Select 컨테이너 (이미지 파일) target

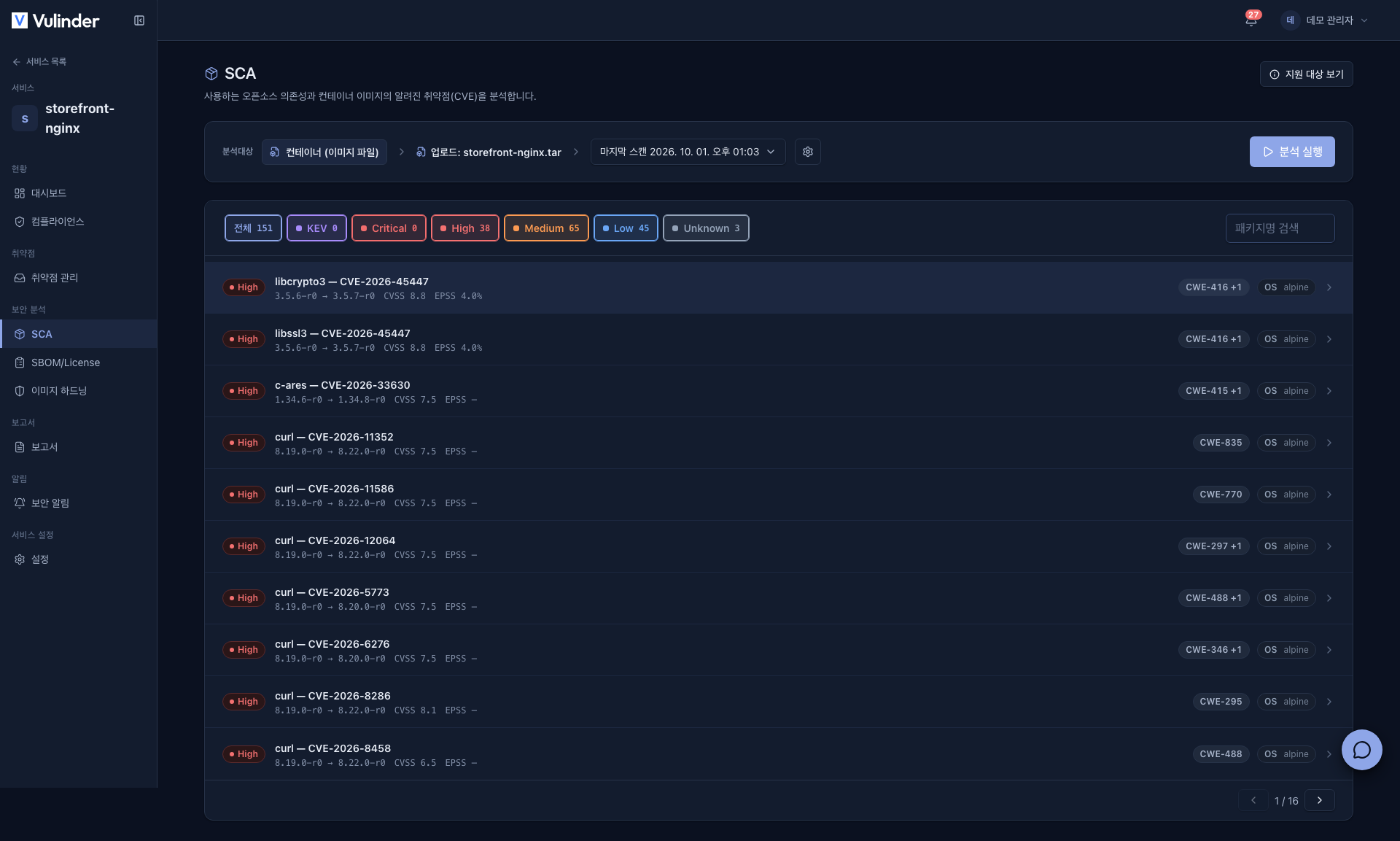324,152
